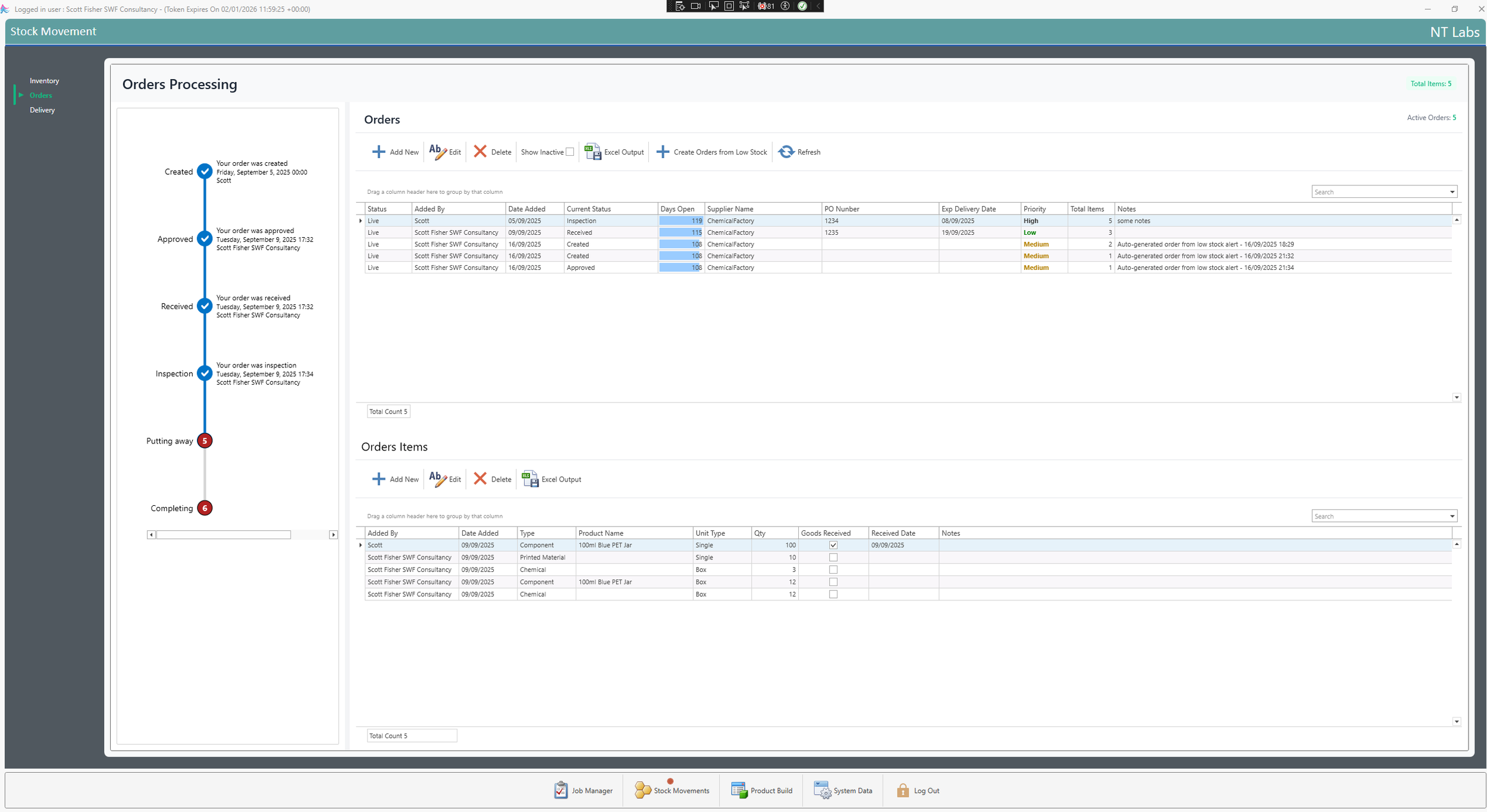Sort orders by Days Open column header
1487x812 pixels.
point(677,209)
